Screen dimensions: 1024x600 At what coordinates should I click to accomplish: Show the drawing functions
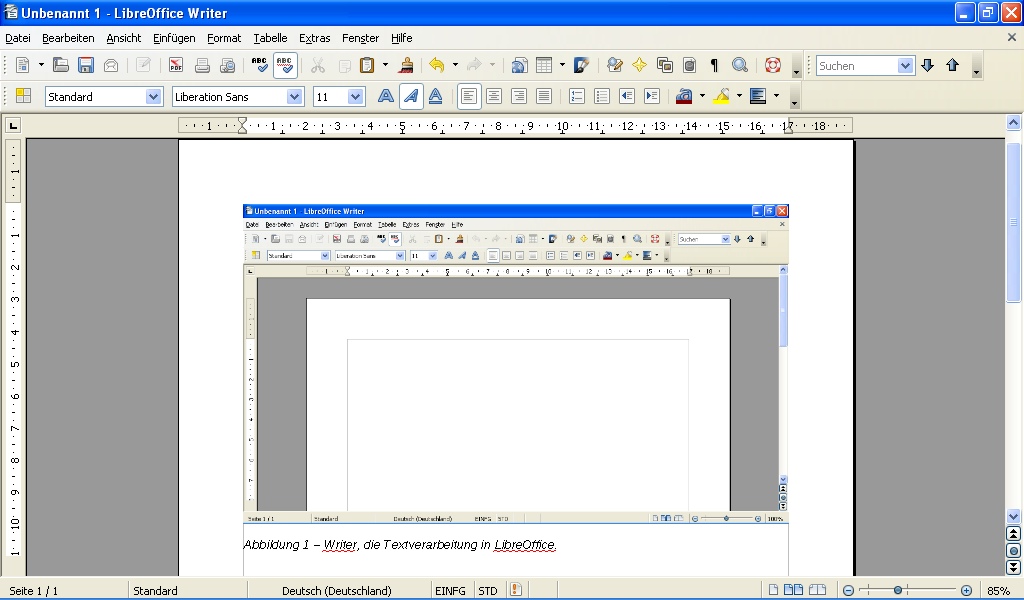581,65
